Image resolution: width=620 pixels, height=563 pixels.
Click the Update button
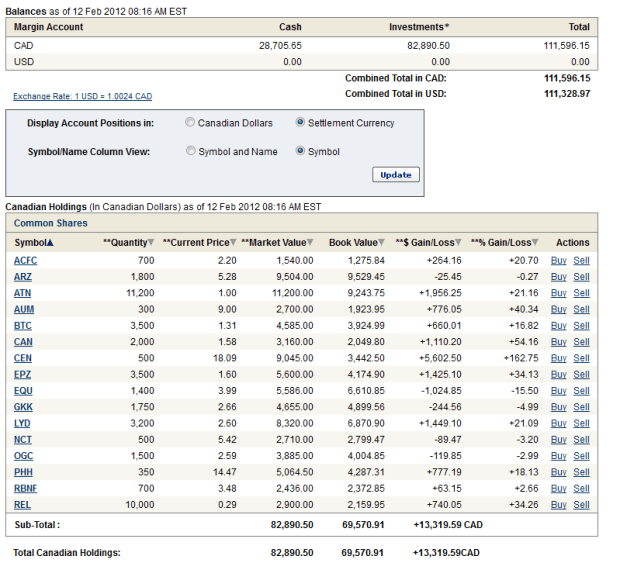pos(396,175)
